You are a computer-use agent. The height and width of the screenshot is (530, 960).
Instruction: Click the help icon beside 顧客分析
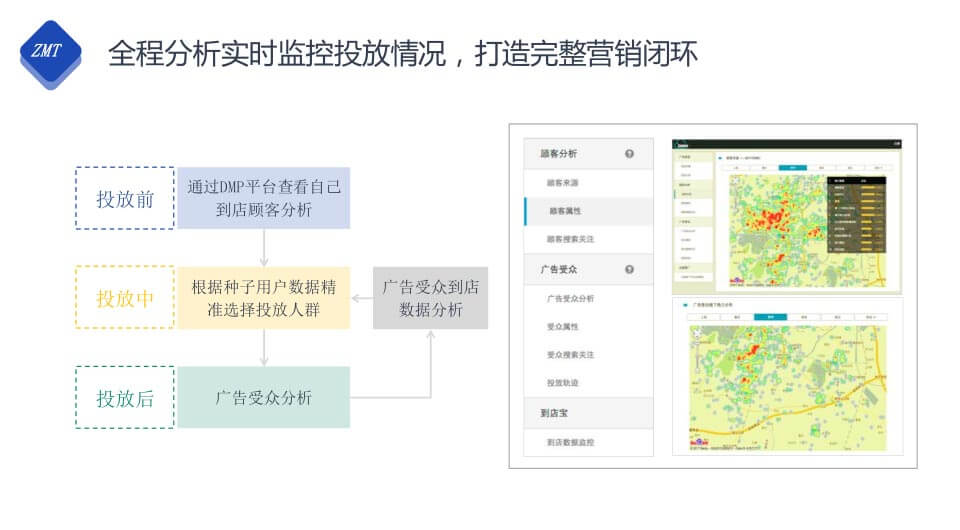point(629,154)
